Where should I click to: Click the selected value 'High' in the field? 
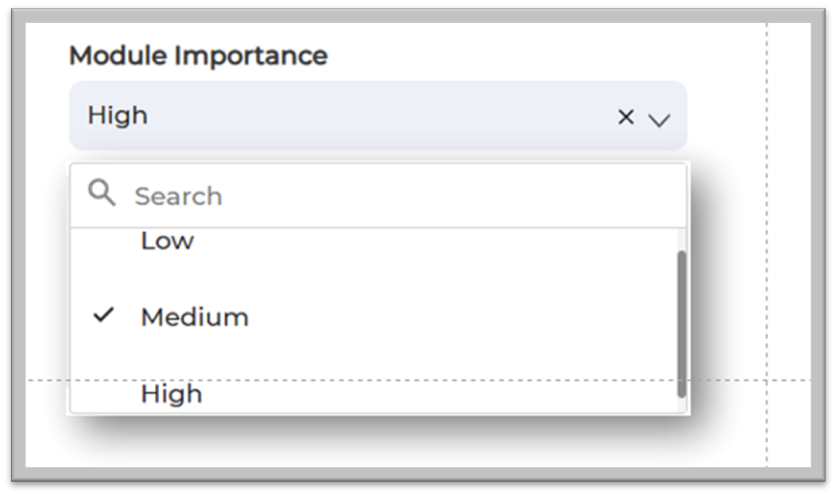tap(117, 116)
